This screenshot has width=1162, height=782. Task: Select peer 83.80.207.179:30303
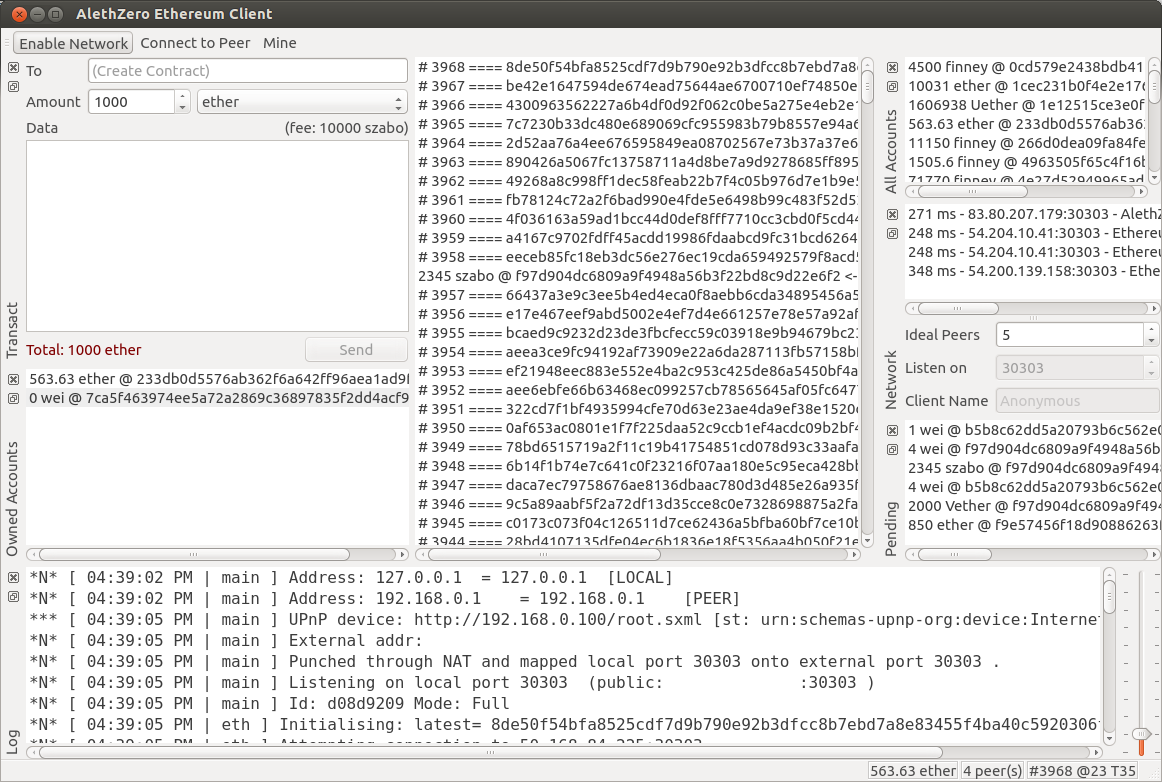(x=1033, y=213)
